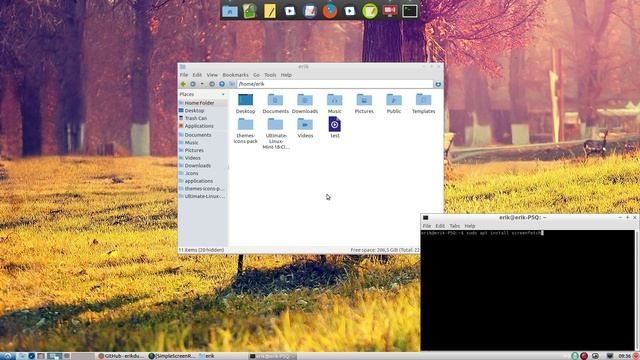Click the 11 items (20 hidden) status text
Screen dimensions: 640x360
pyautogui.click(x=202, y=250)
